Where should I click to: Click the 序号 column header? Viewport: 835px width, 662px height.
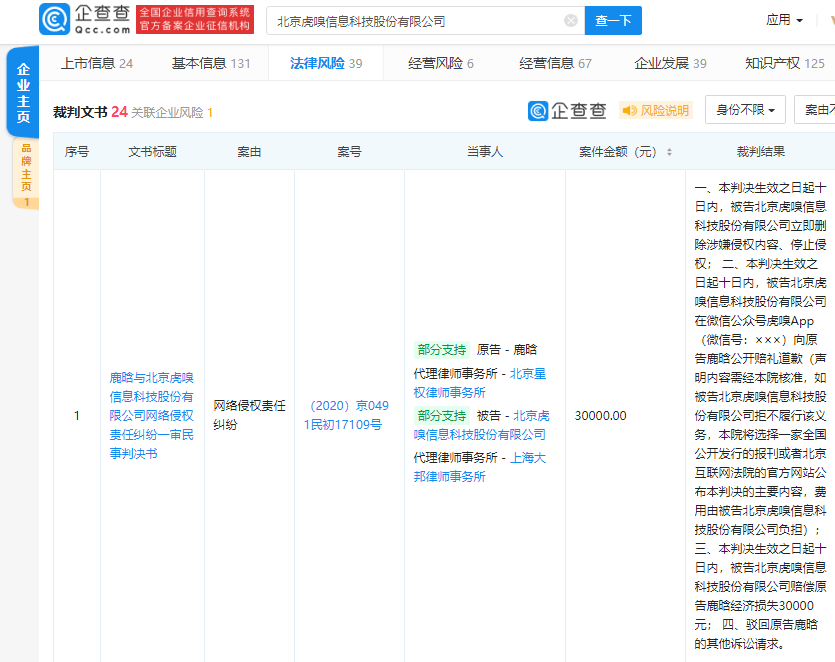[x=77, y=152]
